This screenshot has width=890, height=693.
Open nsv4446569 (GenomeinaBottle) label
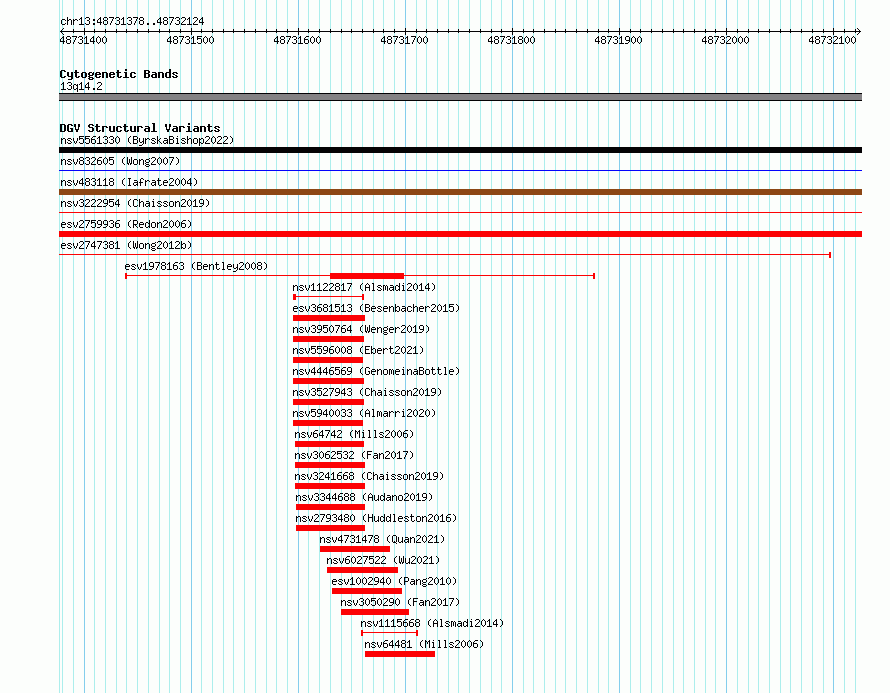(376, 371)
